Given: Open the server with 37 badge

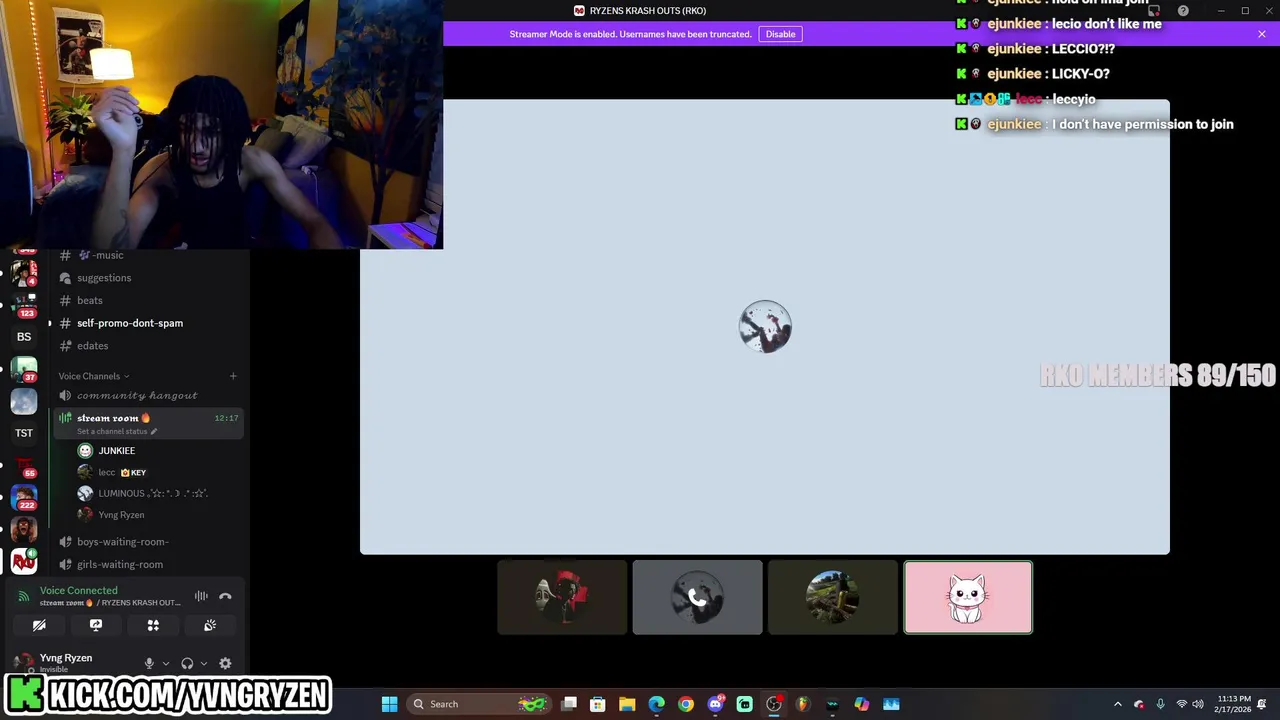Looking at the screenshot, I should point(24,369).
